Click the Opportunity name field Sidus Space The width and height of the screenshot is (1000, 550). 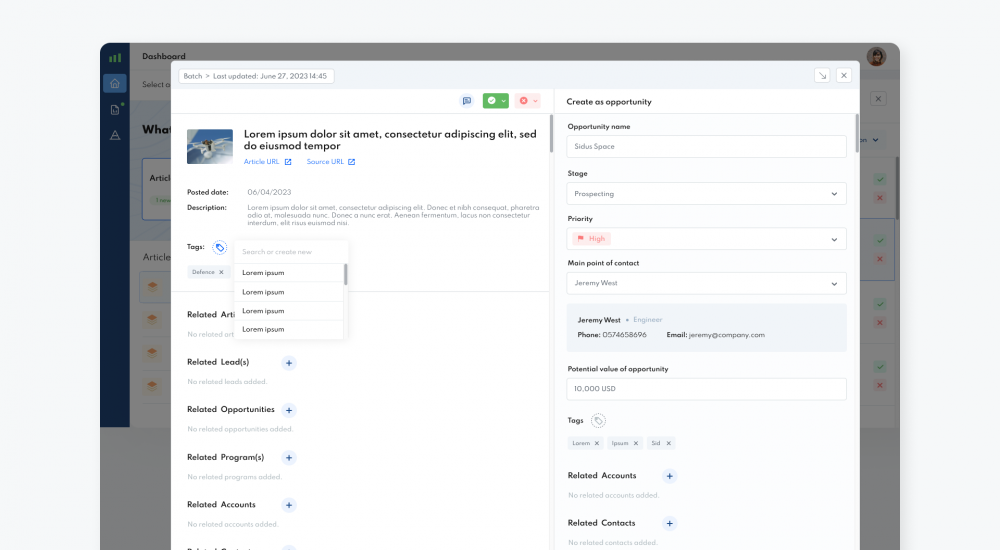tap(707, 147)
